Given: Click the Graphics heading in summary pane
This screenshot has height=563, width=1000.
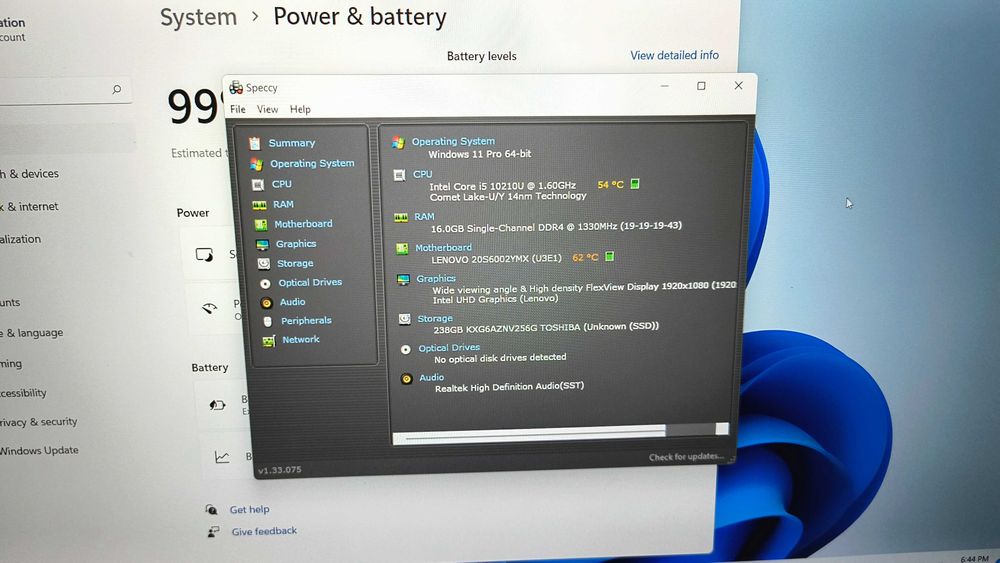Looking at the screenshot, I should pyautogui.click(x=436, y=279).
